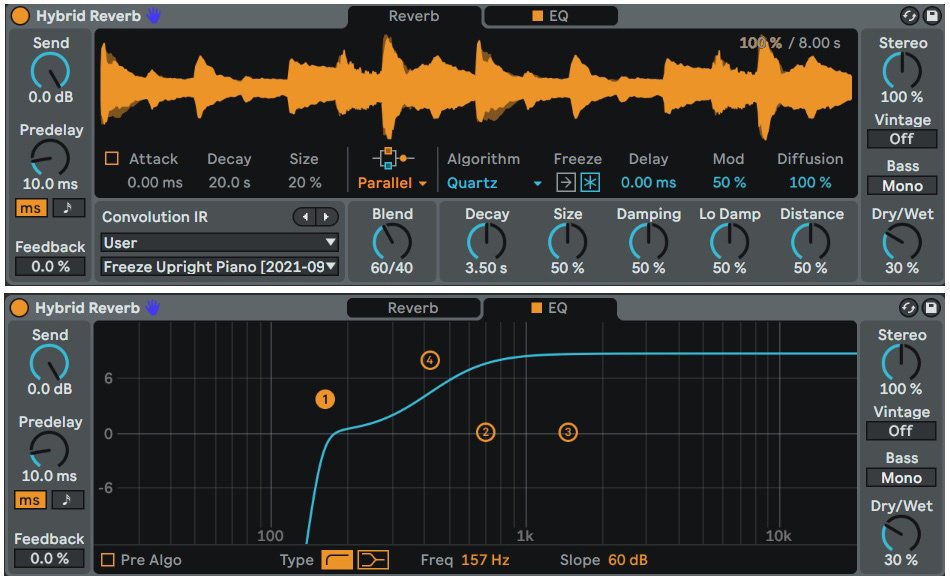This screenshot has height=580, width=950.
Task: Click the Predelay knob in the bottom device
Action: click(x=50, y=450)
